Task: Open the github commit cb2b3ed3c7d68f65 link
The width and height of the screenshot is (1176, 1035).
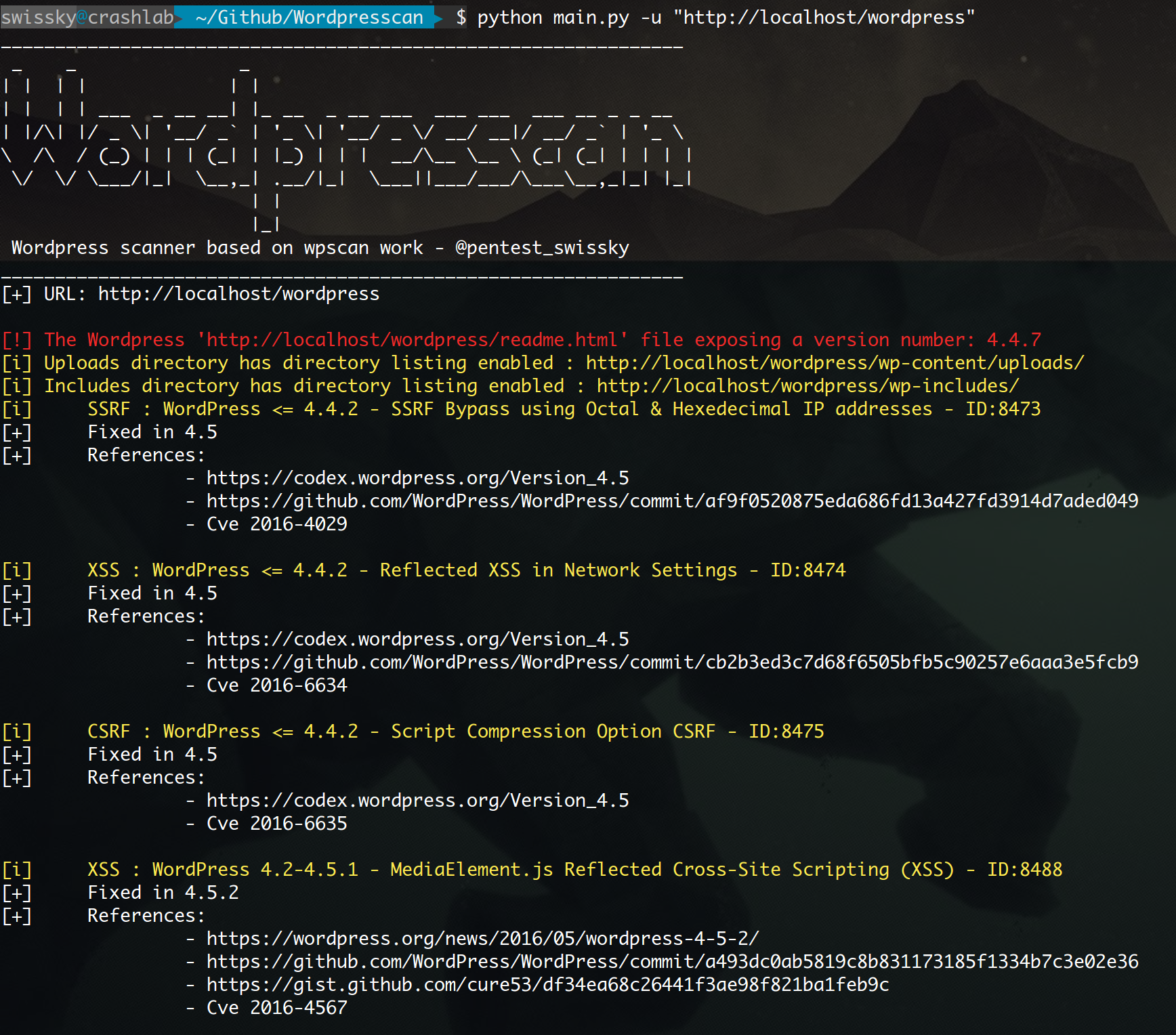Action: [x=672, y=662]
